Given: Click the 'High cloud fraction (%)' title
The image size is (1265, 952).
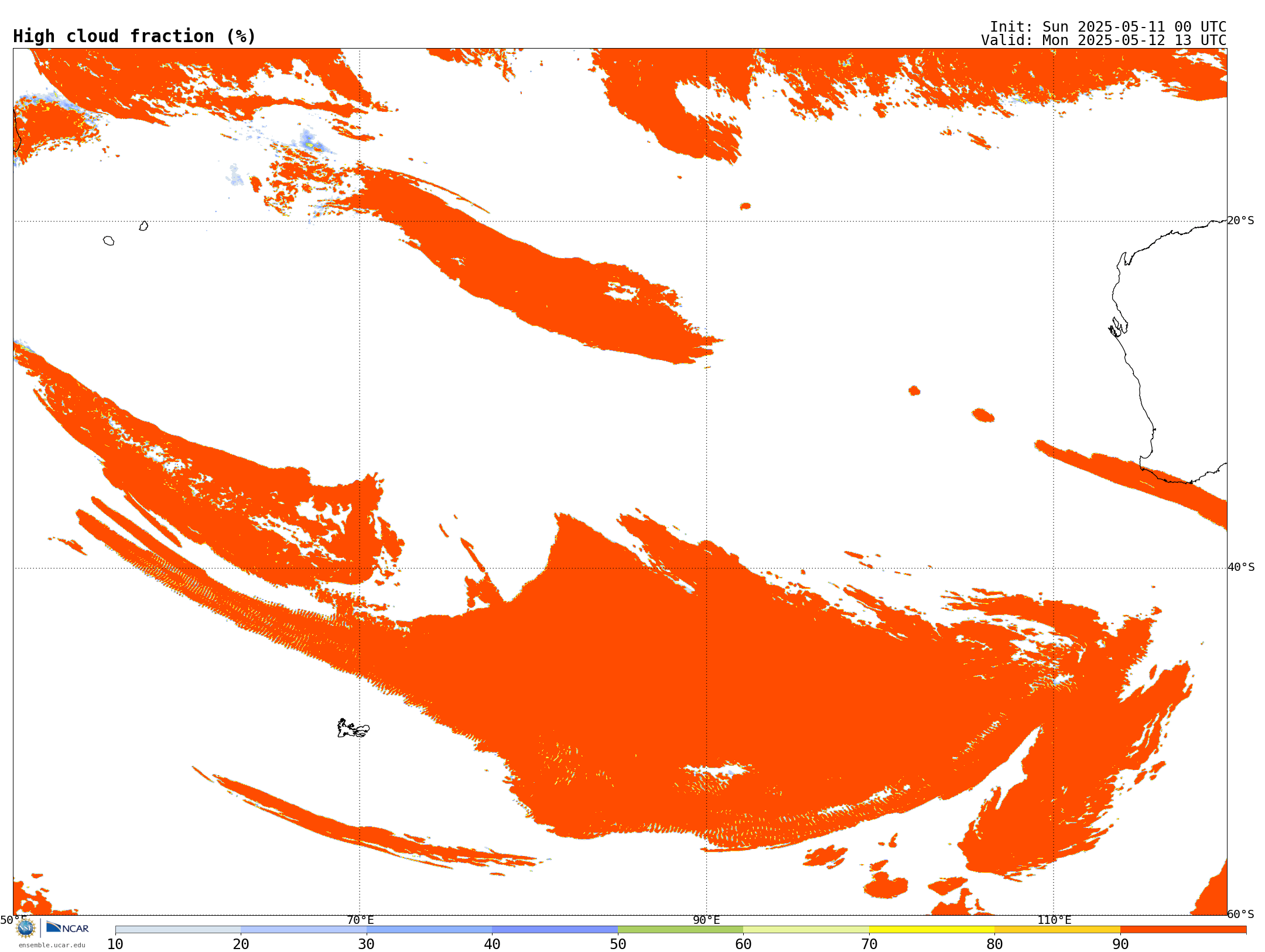Looking at the screenshot, I should point(135,36).
